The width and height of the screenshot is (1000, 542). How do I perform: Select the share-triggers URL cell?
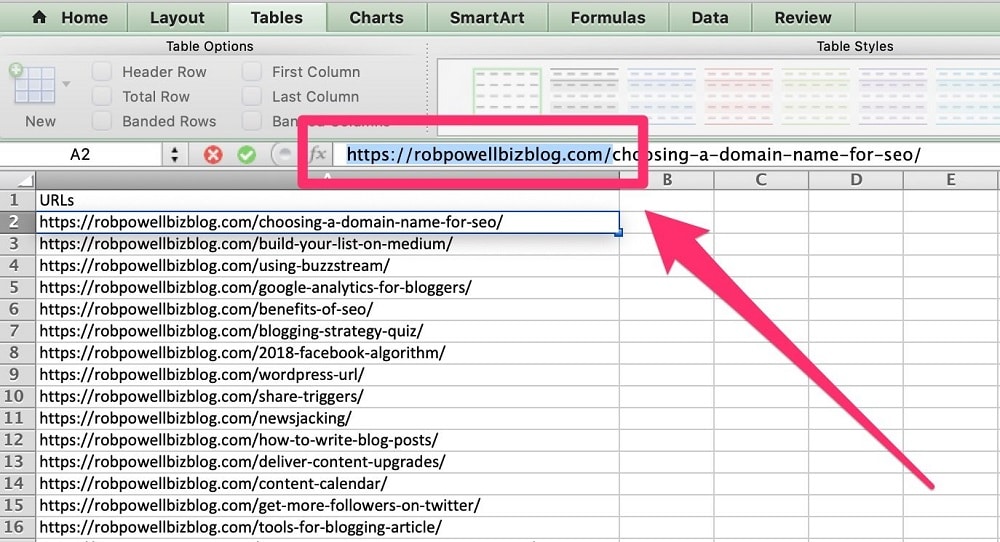(327, 396)
